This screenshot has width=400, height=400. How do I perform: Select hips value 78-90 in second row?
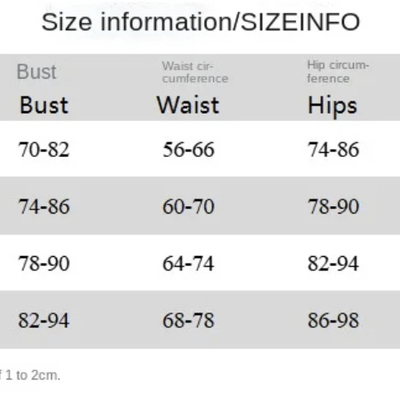(333, 206)
